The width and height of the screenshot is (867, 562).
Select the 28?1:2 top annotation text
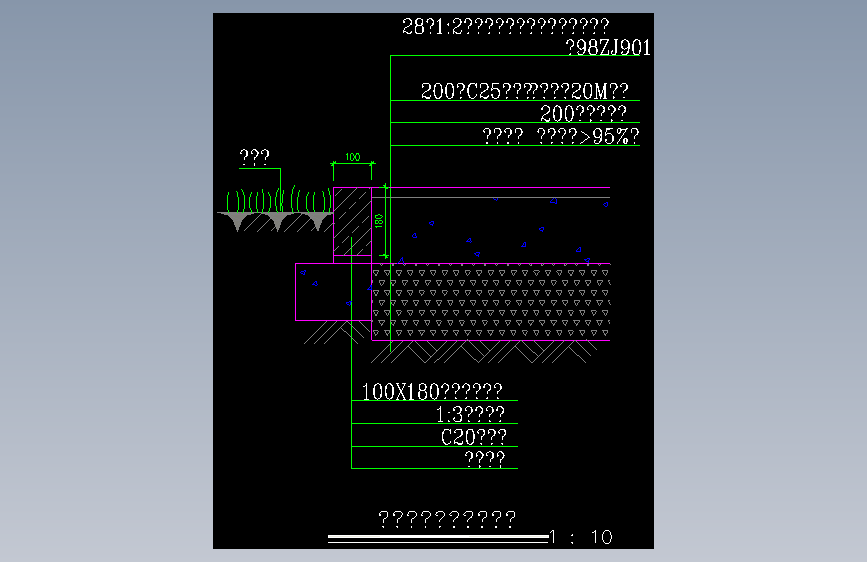505,27
